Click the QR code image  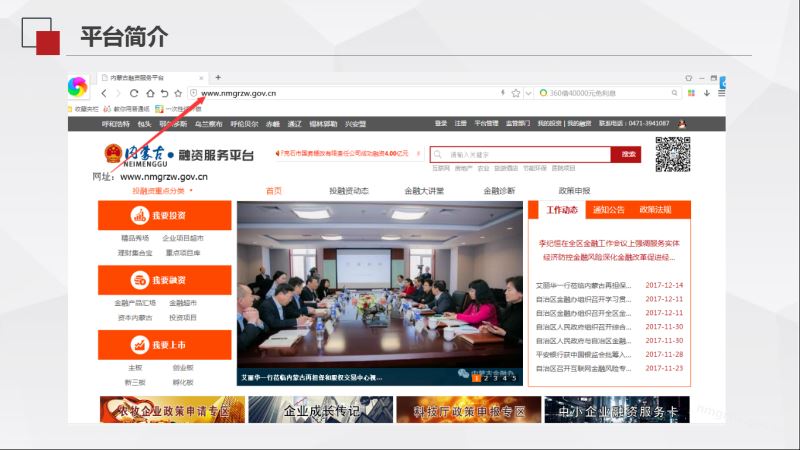point(673,154)
